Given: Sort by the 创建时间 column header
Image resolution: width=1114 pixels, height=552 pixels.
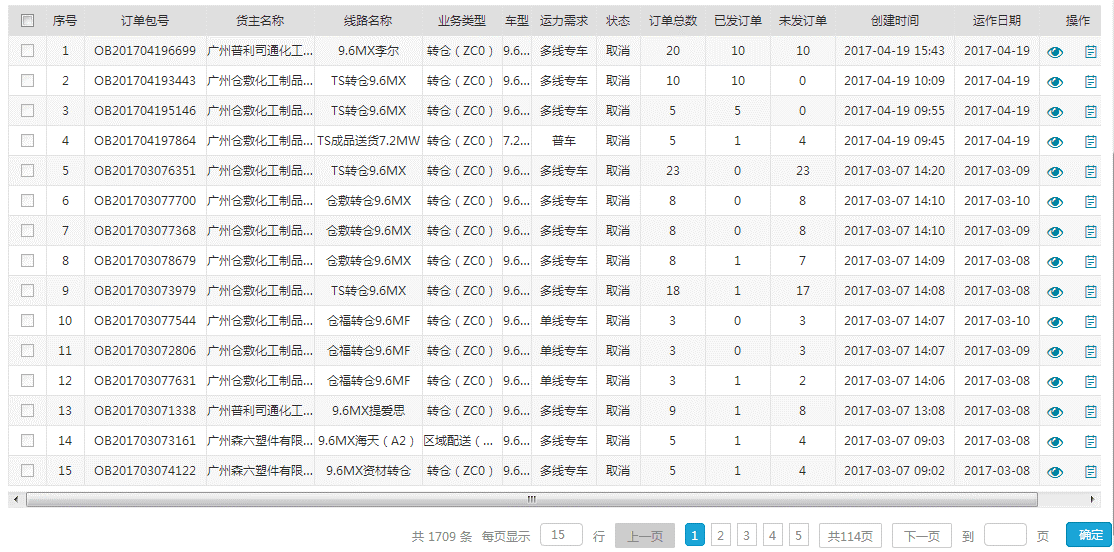Looking at the screenshot, I should (894, 20).
